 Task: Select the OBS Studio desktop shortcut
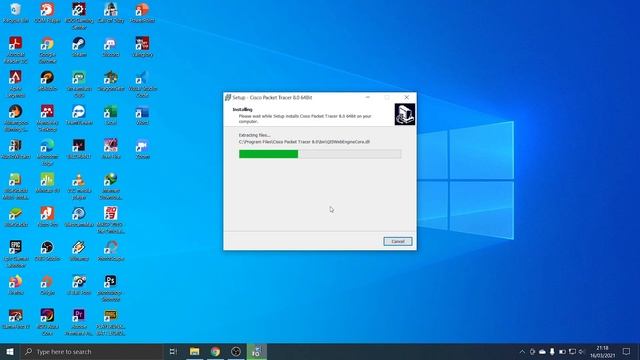click(47, 251)
